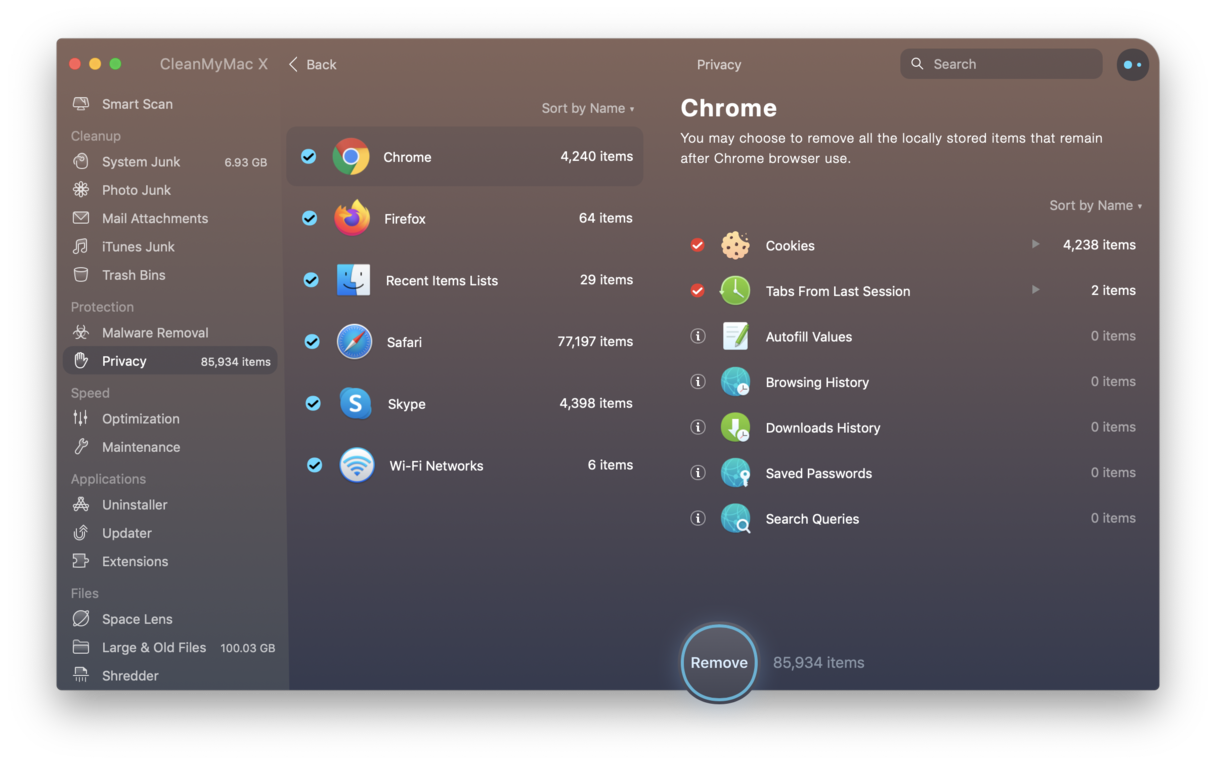Viewport: 1216px width, 765px height.
Task: Open Sort by Name under Chrome description
Action: (1095, 205)
